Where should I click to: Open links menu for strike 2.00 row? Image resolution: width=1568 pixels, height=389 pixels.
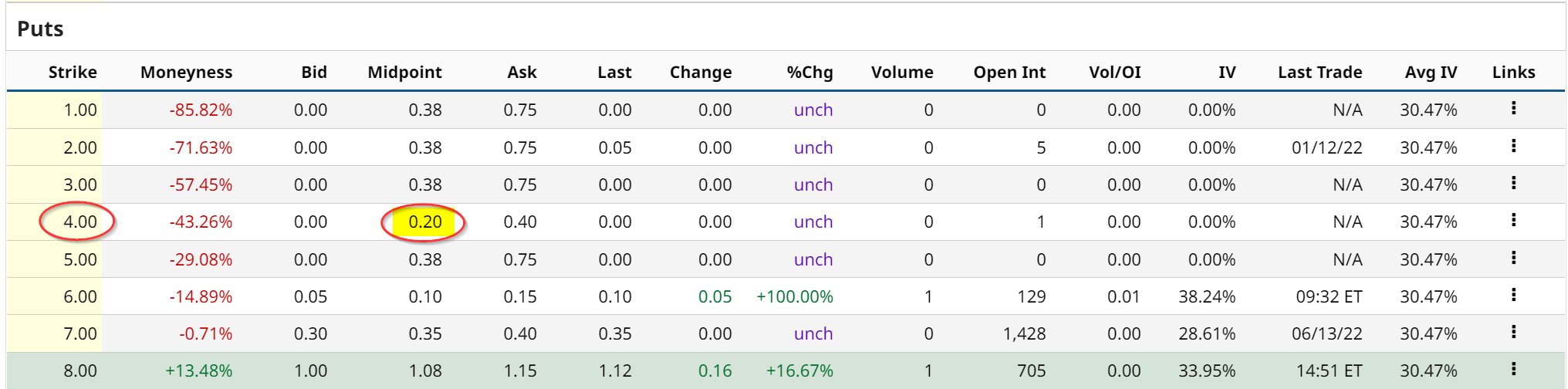pos(1513,146)
